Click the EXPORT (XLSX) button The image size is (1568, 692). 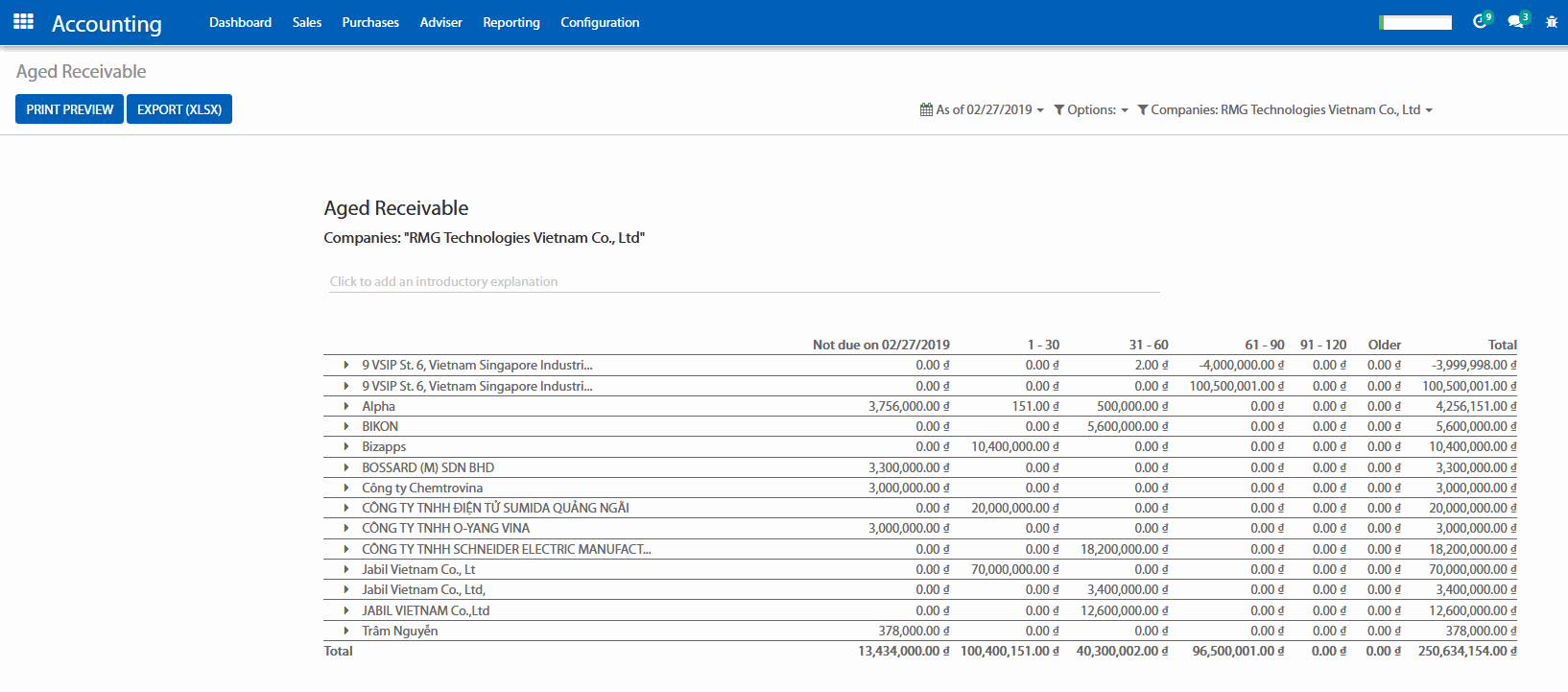[179, 109]
